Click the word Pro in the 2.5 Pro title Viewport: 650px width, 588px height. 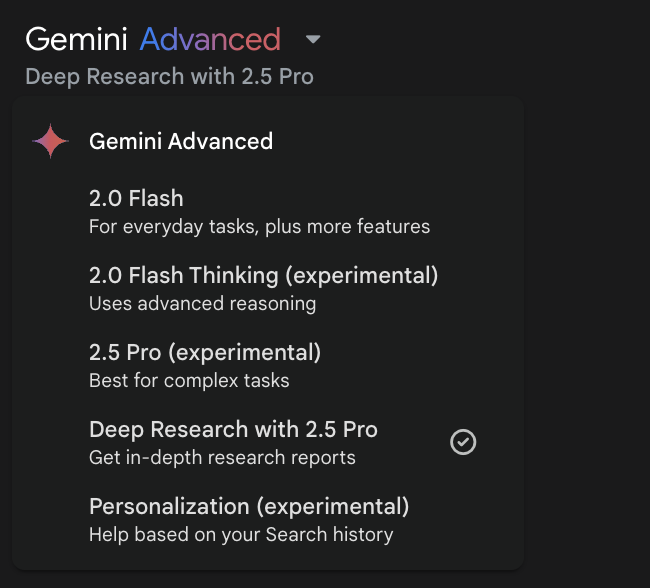[144, 353]
